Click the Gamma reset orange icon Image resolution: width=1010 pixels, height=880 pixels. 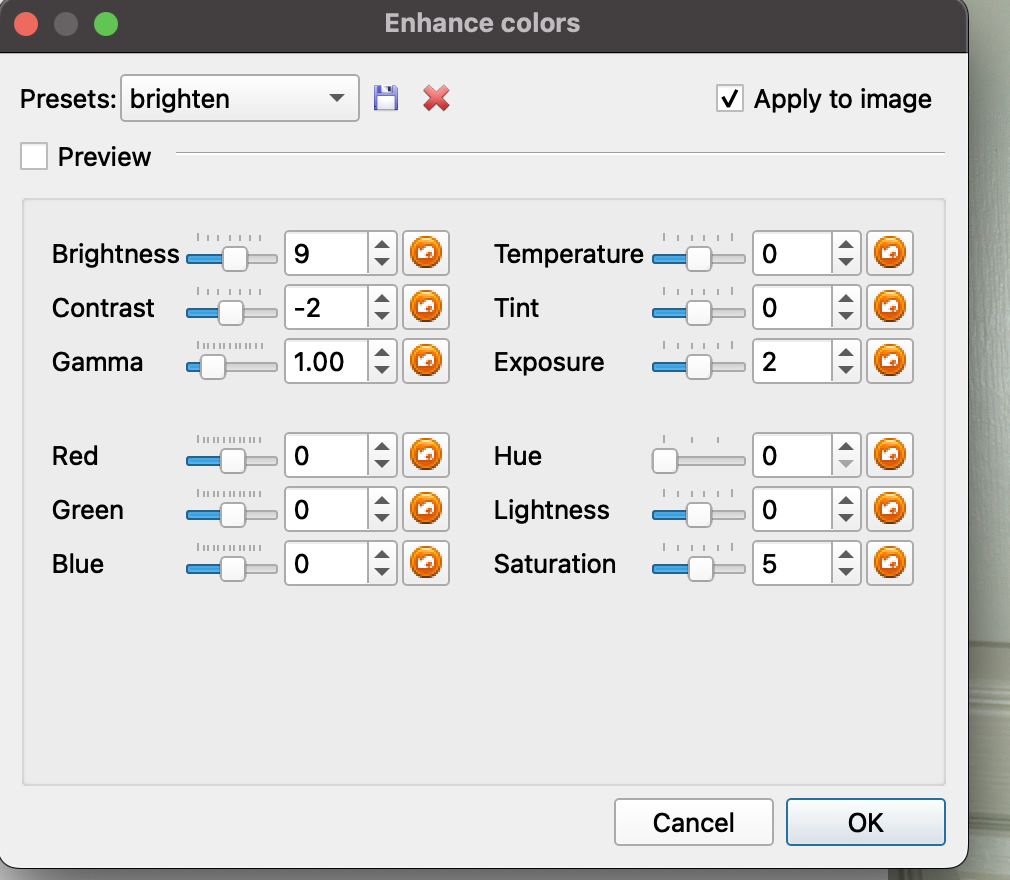pos(426,362)
